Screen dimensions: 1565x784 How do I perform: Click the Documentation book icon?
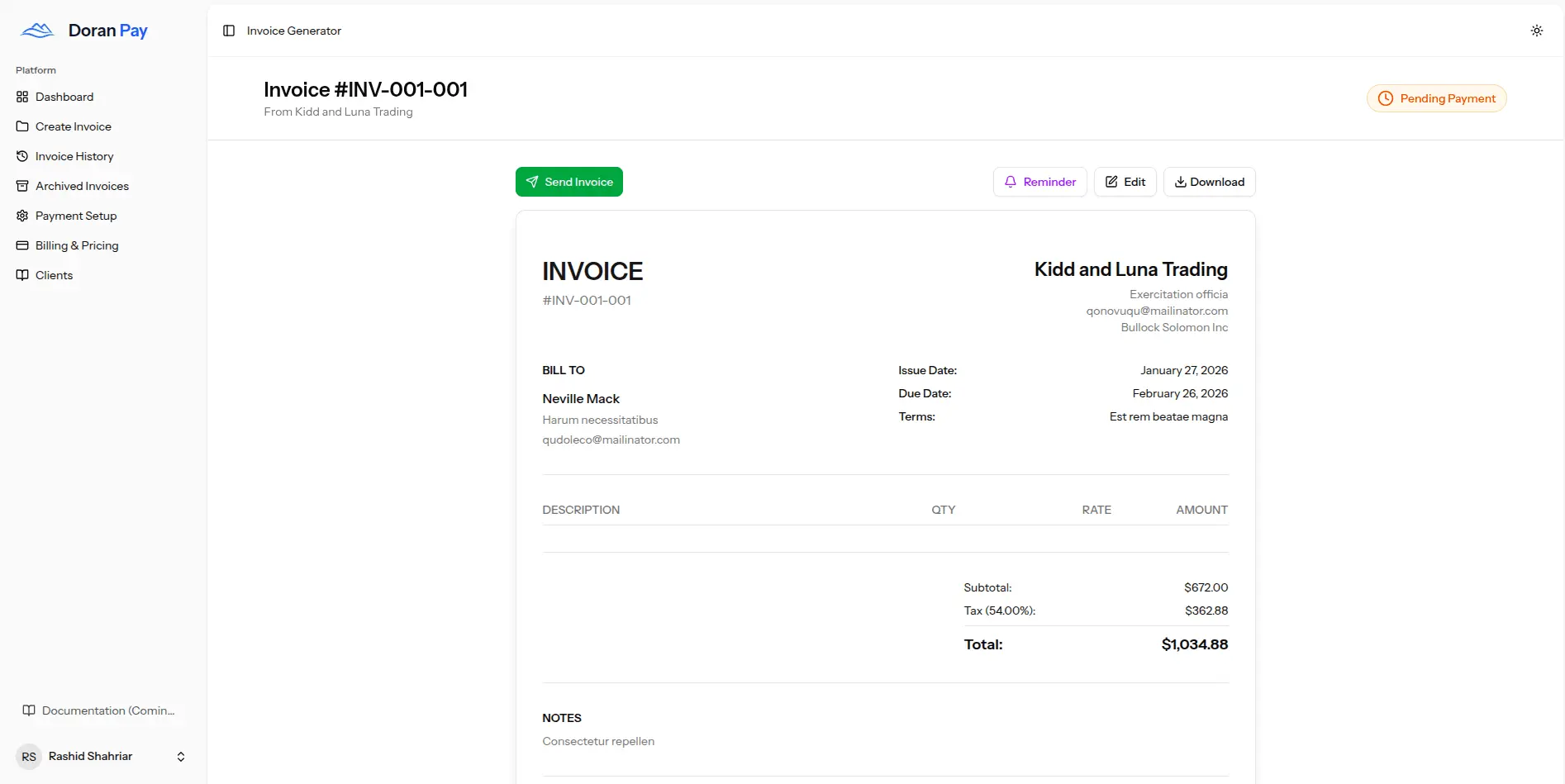click(x=29, y=710)
